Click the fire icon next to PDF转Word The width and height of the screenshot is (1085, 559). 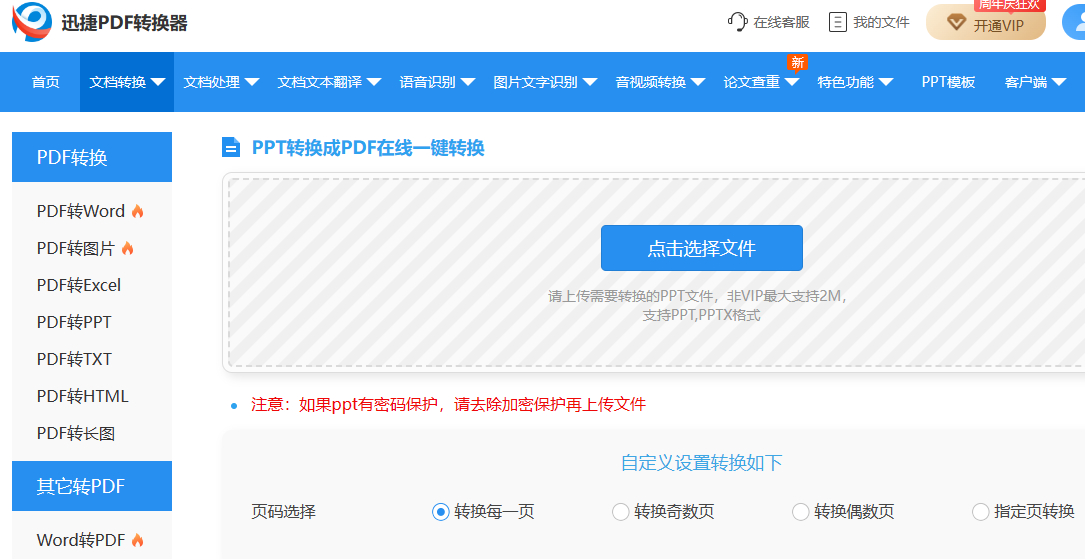138,211
